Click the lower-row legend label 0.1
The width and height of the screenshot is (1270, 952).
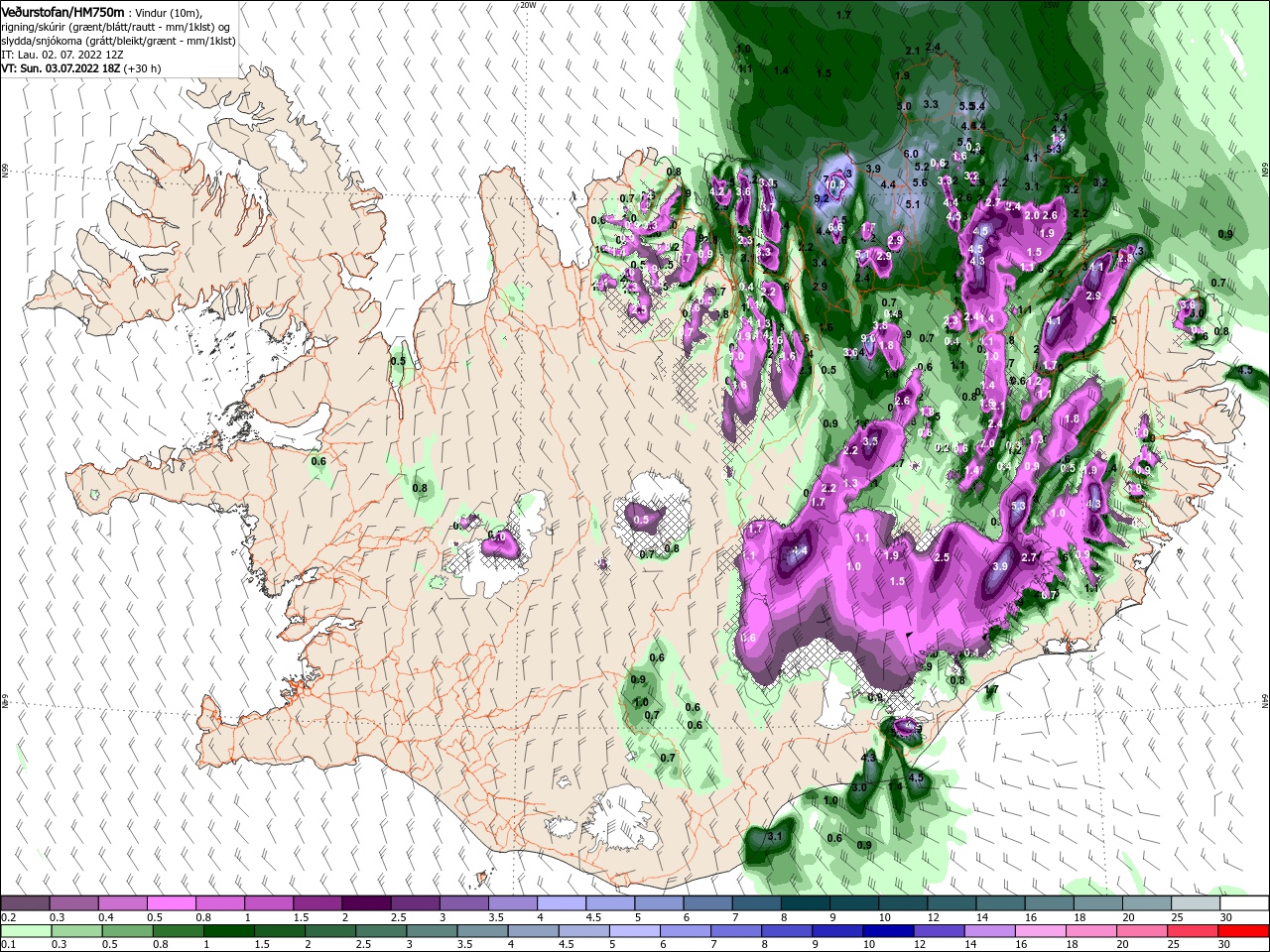tap(8, 945)
